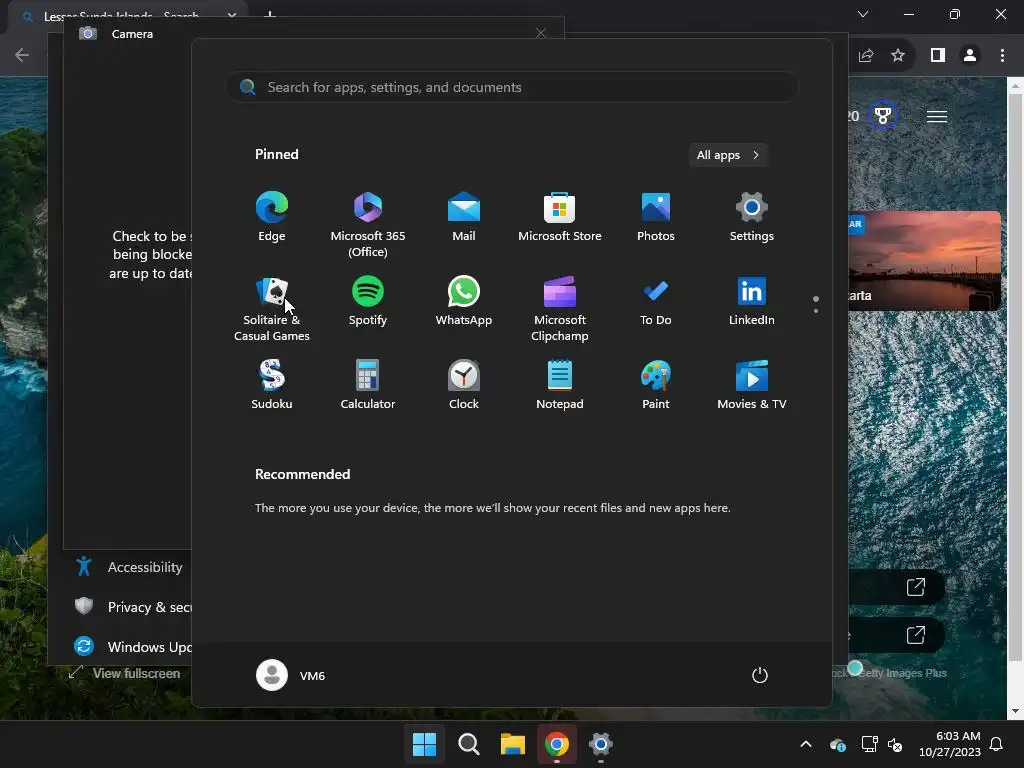This screenshot has width=1024, height=768.
Task: Launch the Paint app
Action: [656, 385]
